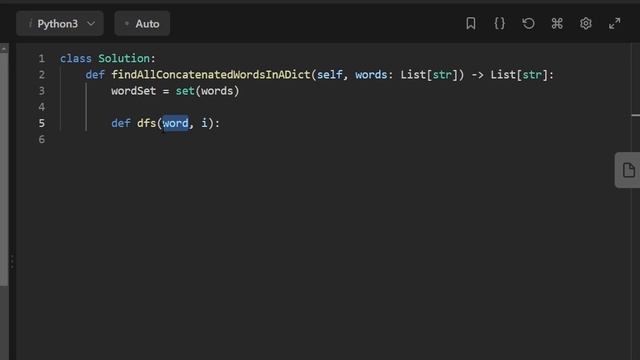Format code with the curly braces icon
640x360 pixels.
click(x=500, y=23)
